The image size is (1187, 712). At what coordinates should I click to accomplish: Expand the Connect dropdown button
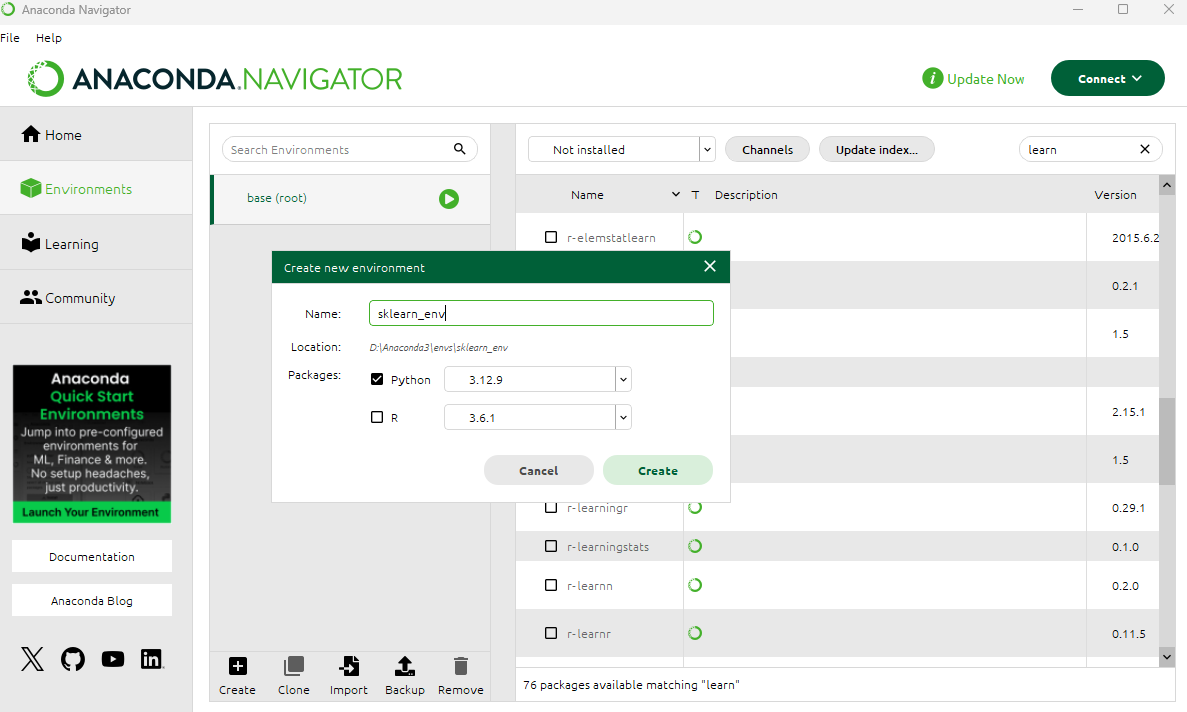(x=1108, y=78)
